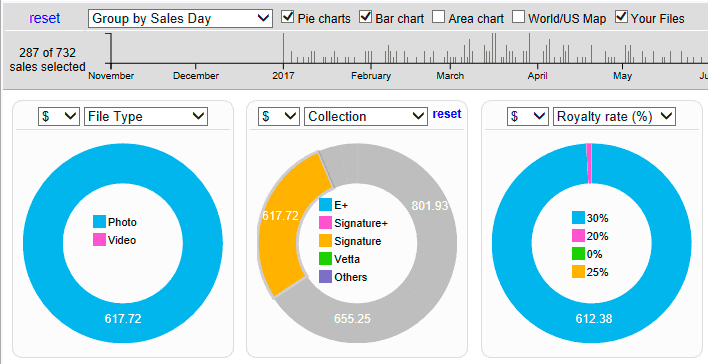
Task: Click the Others legend label
Action: point(351,277)
